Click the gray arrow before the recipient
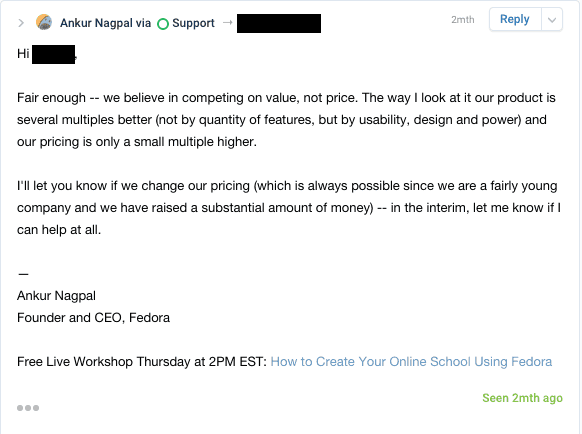Viewport: 582px width, 434px height. 228,23
